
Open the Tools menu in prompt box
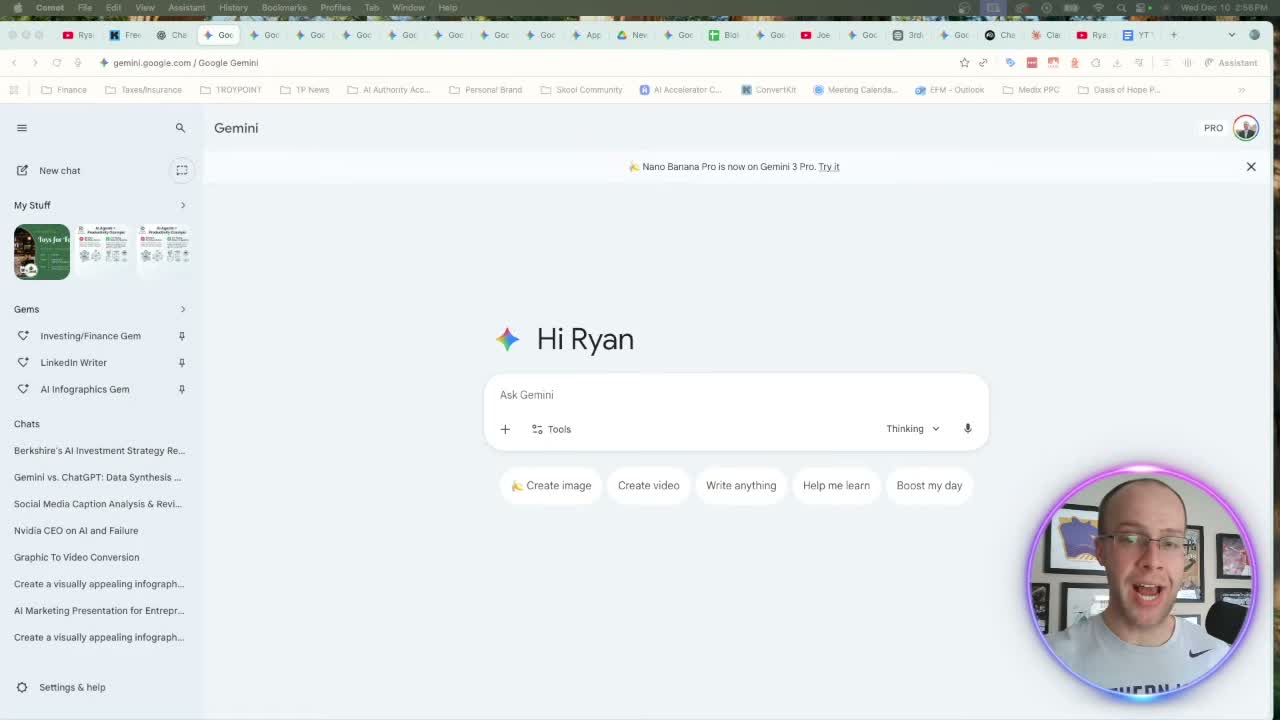click(551, 429)
